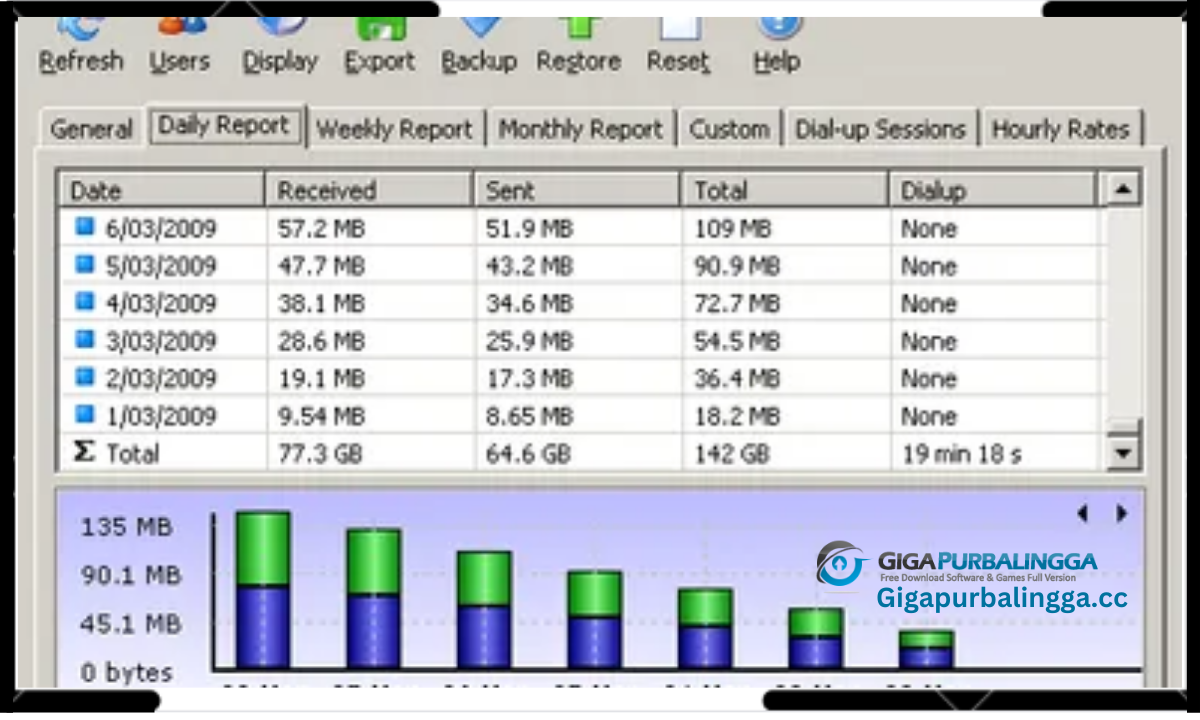Click the 36.4 MB total value
The height and width of the screenshot is (720, 1200).
(737, 379)
